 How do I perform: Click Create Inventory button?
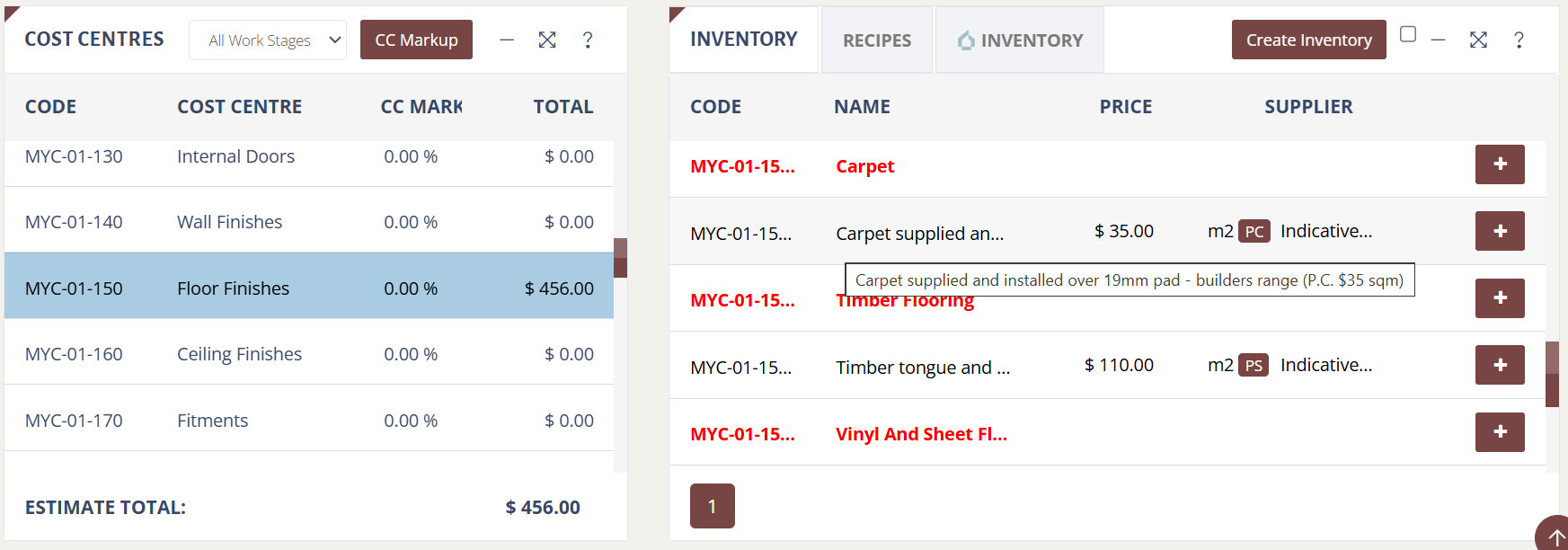point(1308,40)
